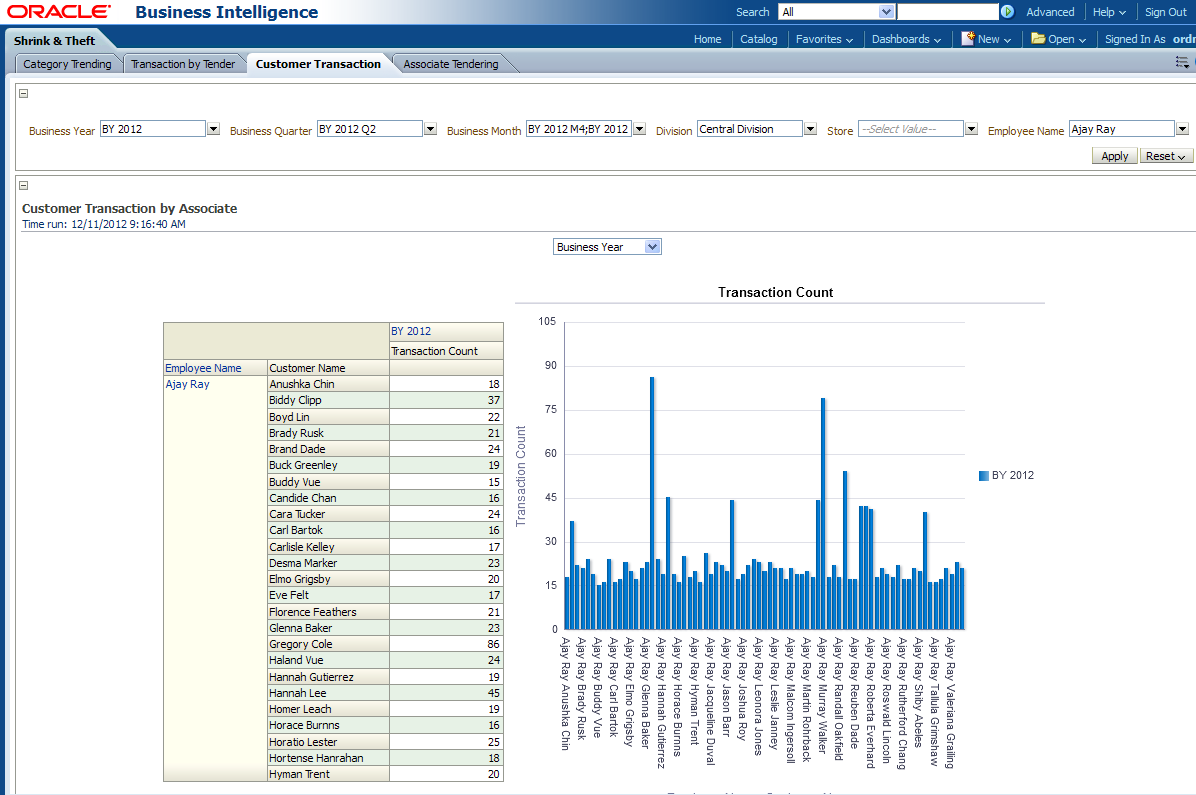This screenshot has height=795, width=1196.
Task: Switch to the Associate Tendering tab
Action: tap(450, 64)
